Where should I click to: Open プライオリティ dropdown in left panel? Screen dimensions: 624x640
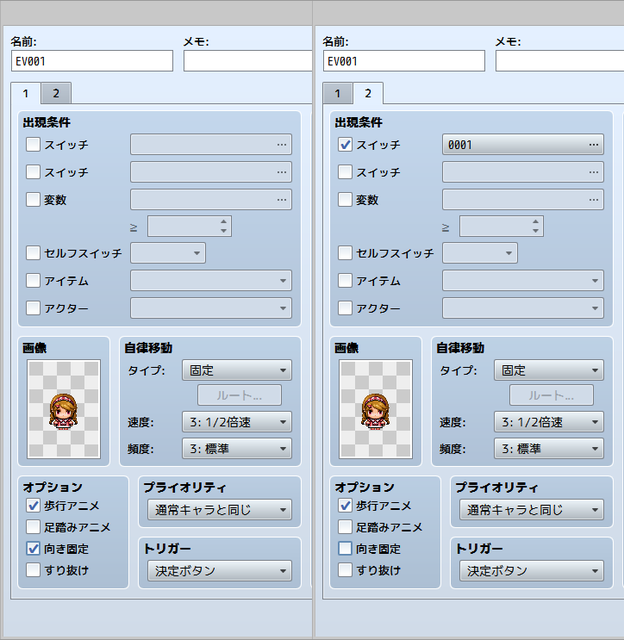pyautogui.click(x=220, y=509)
